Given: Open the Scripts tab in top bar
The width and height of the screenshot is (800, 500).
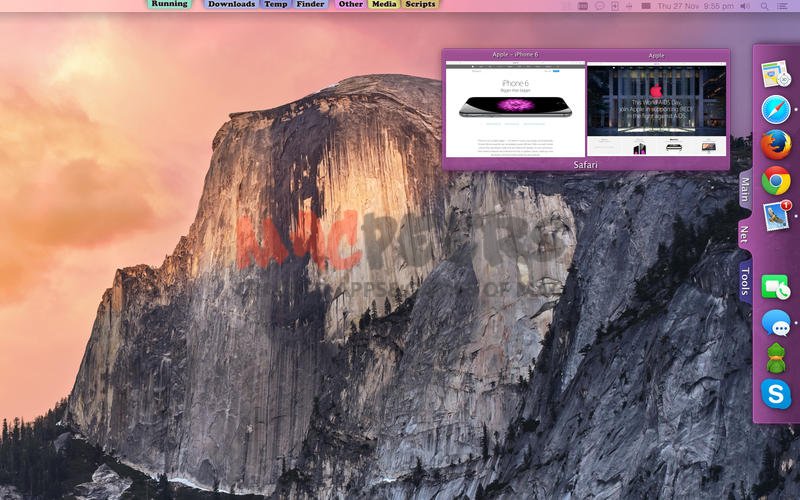Looking at the screenshot, I should (420, 4).
